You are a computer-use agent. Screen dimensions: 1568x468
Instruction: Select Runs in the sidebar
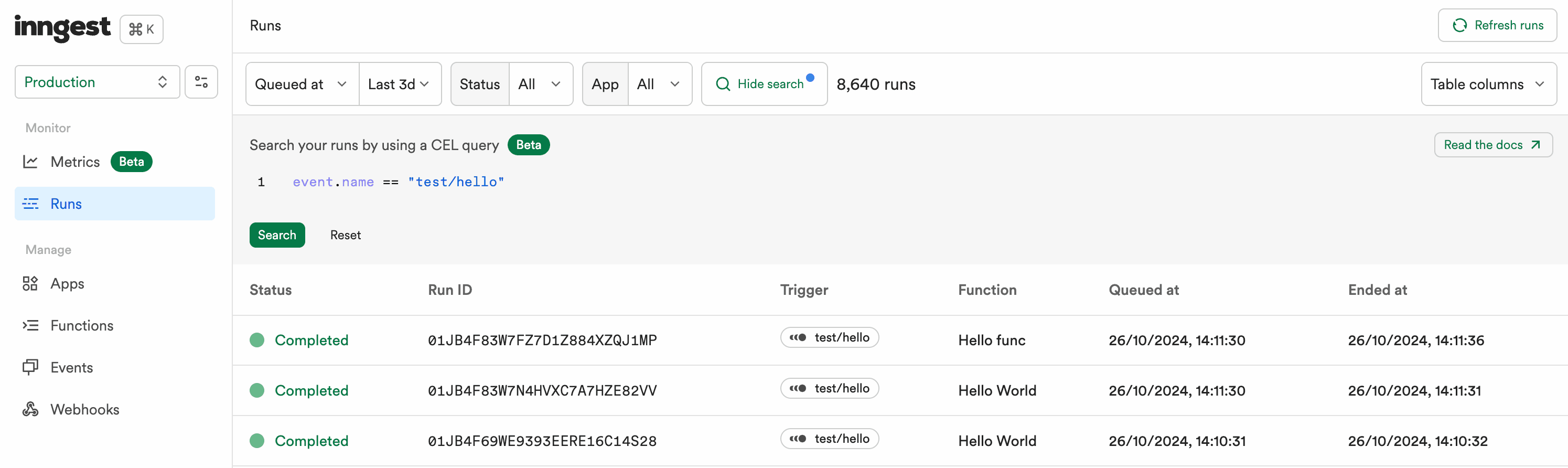pyautogui.click(x=114, y=204)
